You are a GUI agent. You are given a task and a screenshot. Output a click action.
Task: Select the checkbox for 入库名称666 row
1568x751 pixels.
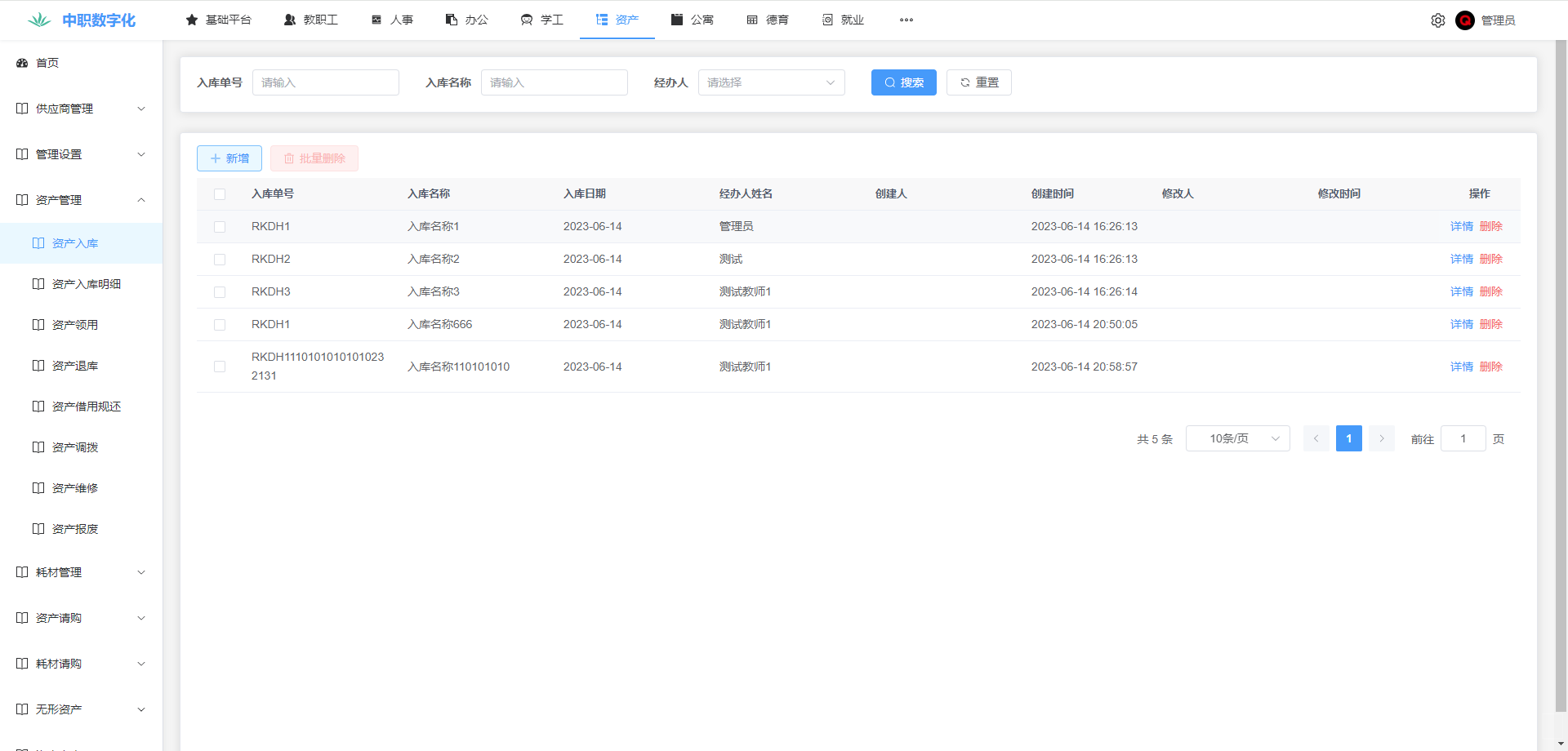pos(220,325)
